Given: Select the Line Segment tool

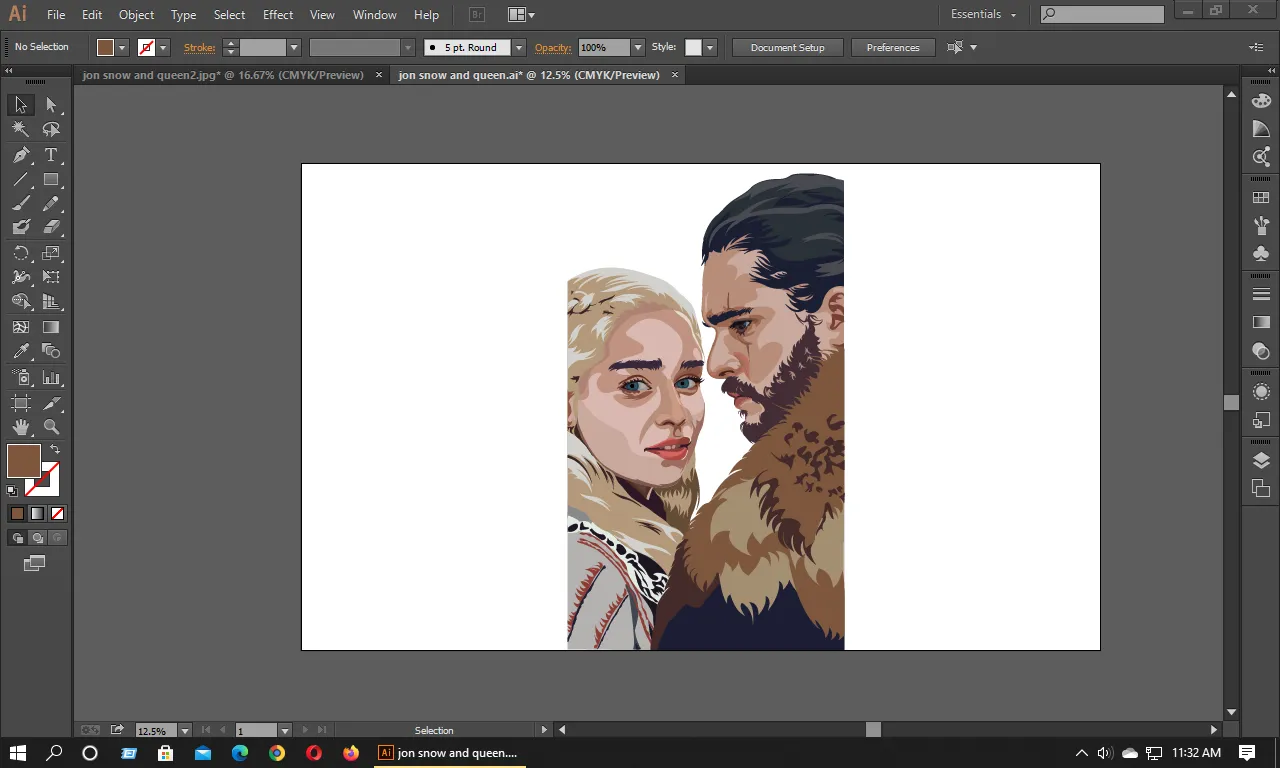Looking at the screenshot, I should click(21, 180).
